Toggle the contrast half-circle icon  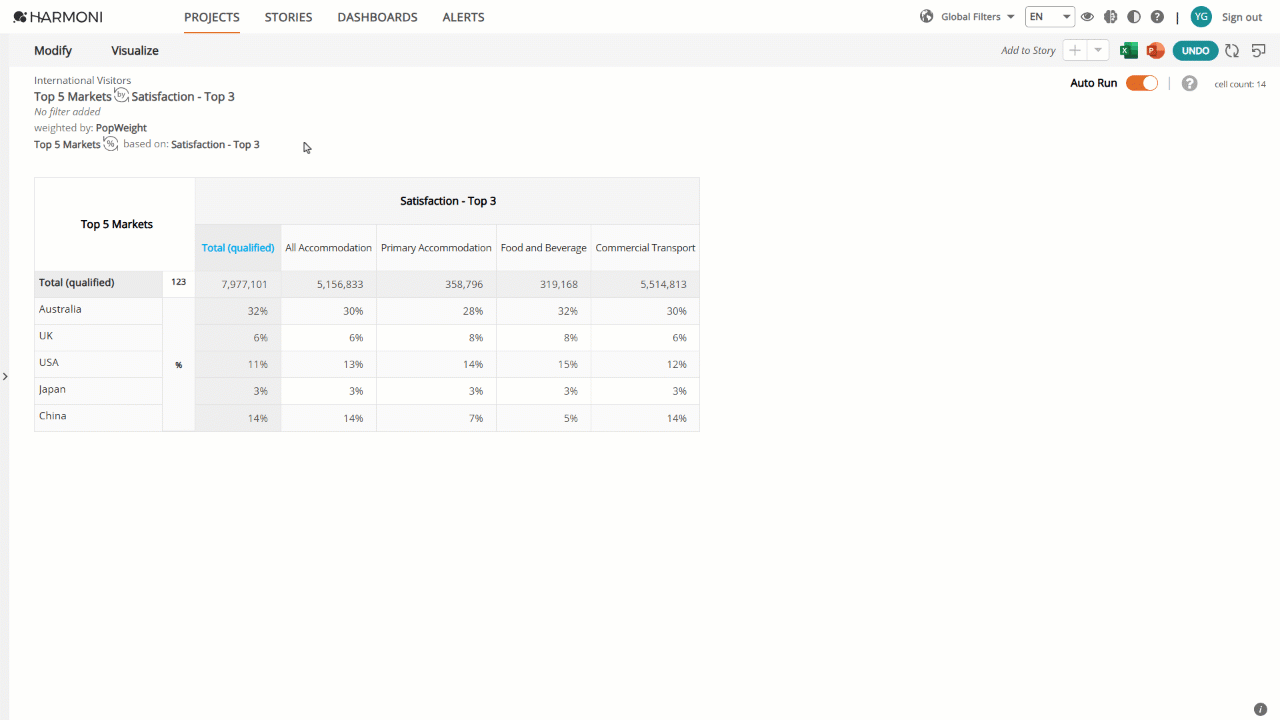point(1133,17)
